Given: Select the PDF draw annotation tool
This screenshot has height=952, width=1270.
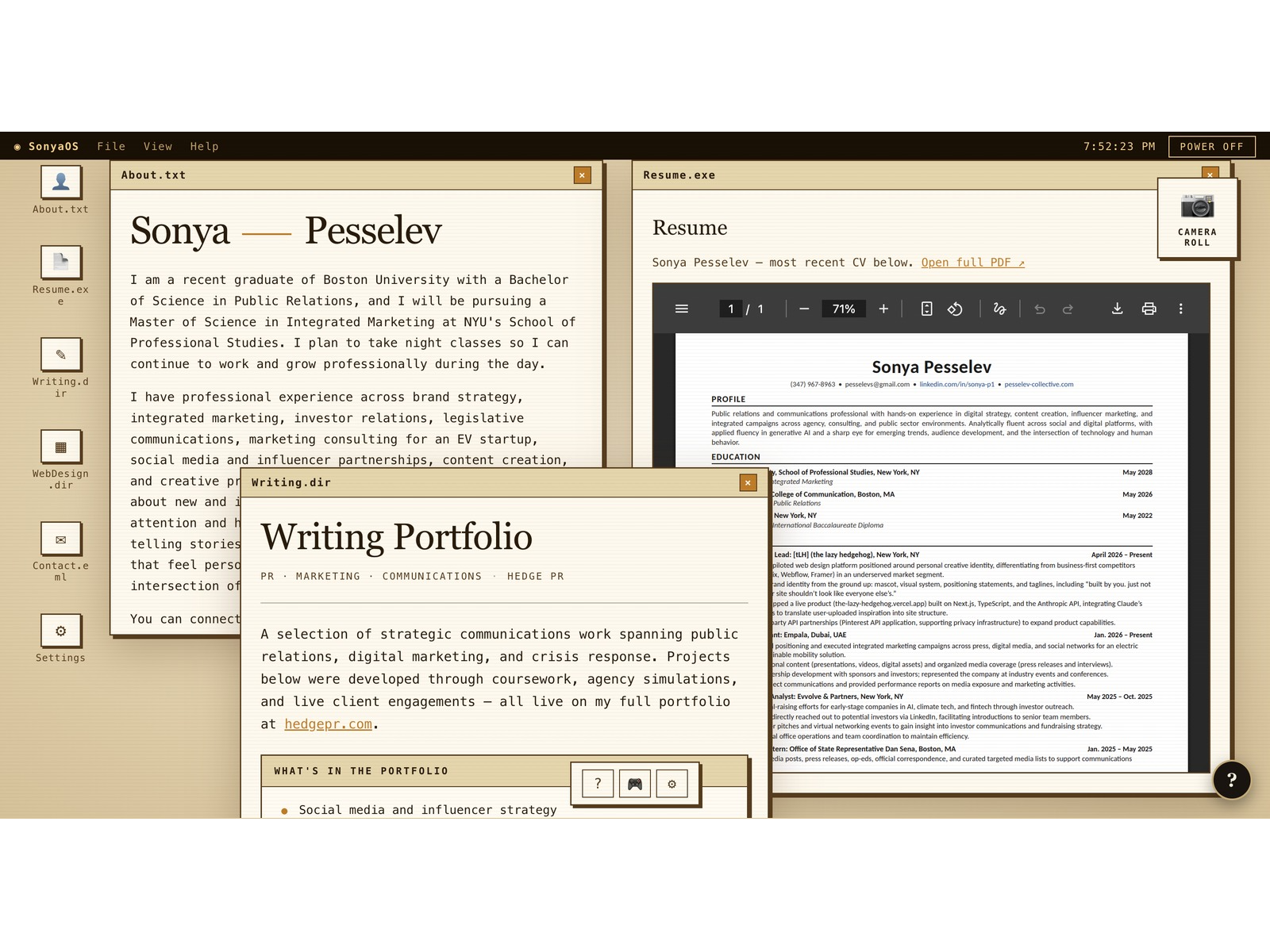Looking at the screenshot, I should coord(1000,309).
